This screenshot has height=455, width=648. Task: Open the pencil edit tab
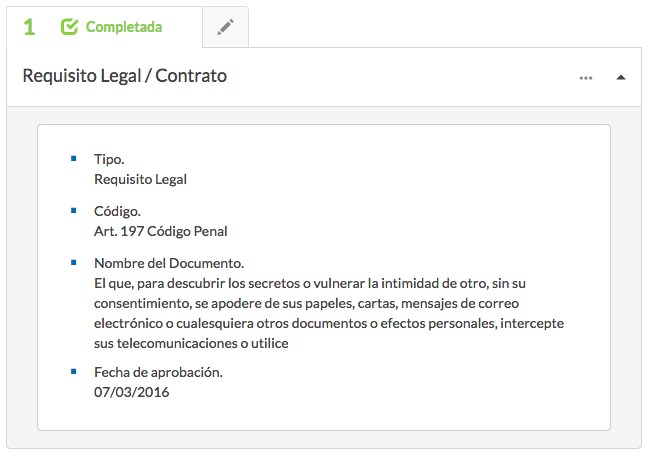225,28
